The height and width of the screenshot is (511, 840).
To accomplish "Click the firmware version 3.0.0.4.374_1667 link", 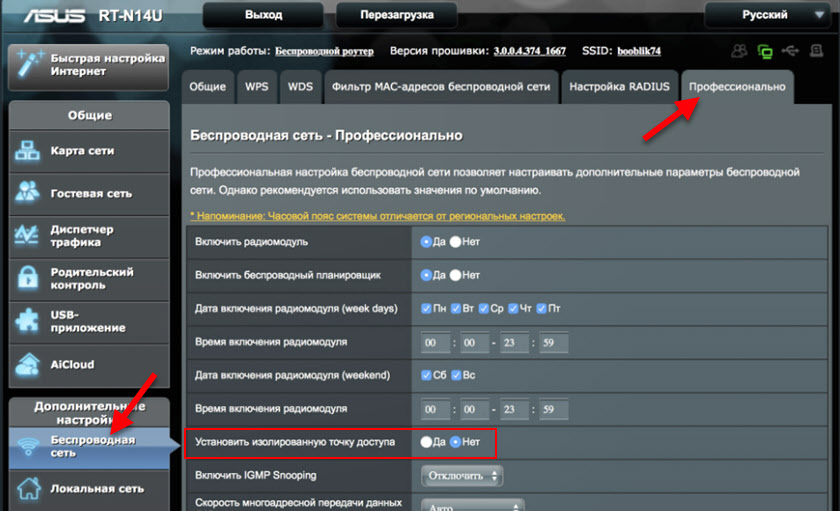I will pos(529,50).
